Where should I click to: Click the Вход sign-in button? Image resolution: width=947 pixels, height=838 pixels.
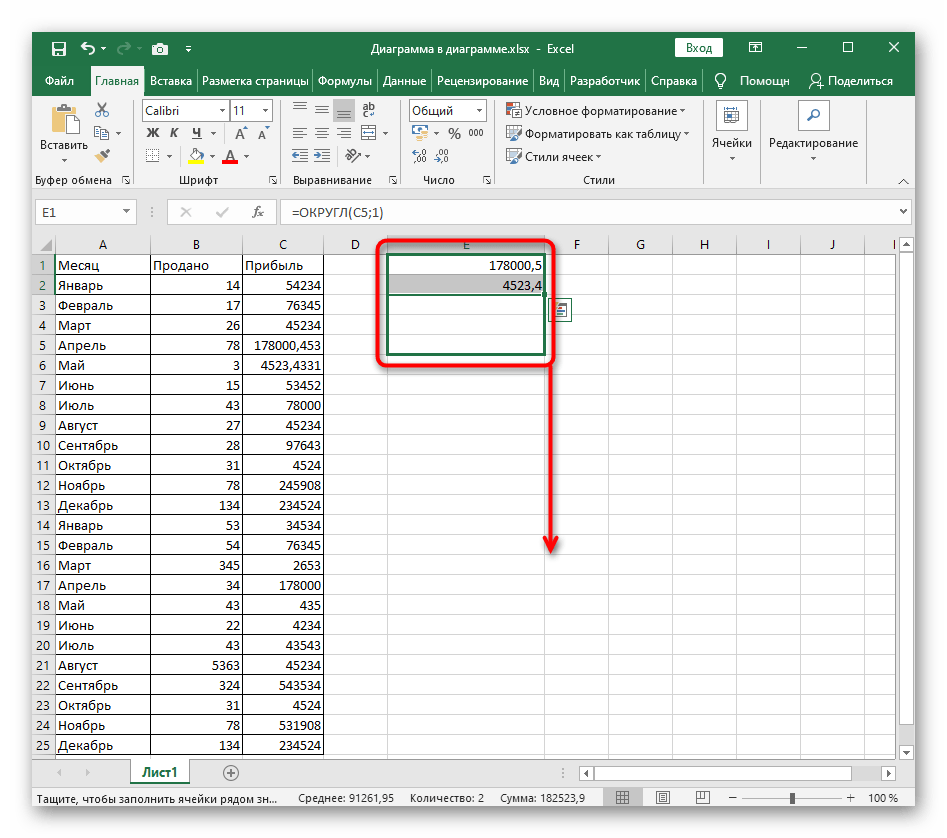(x=699, y=48)
